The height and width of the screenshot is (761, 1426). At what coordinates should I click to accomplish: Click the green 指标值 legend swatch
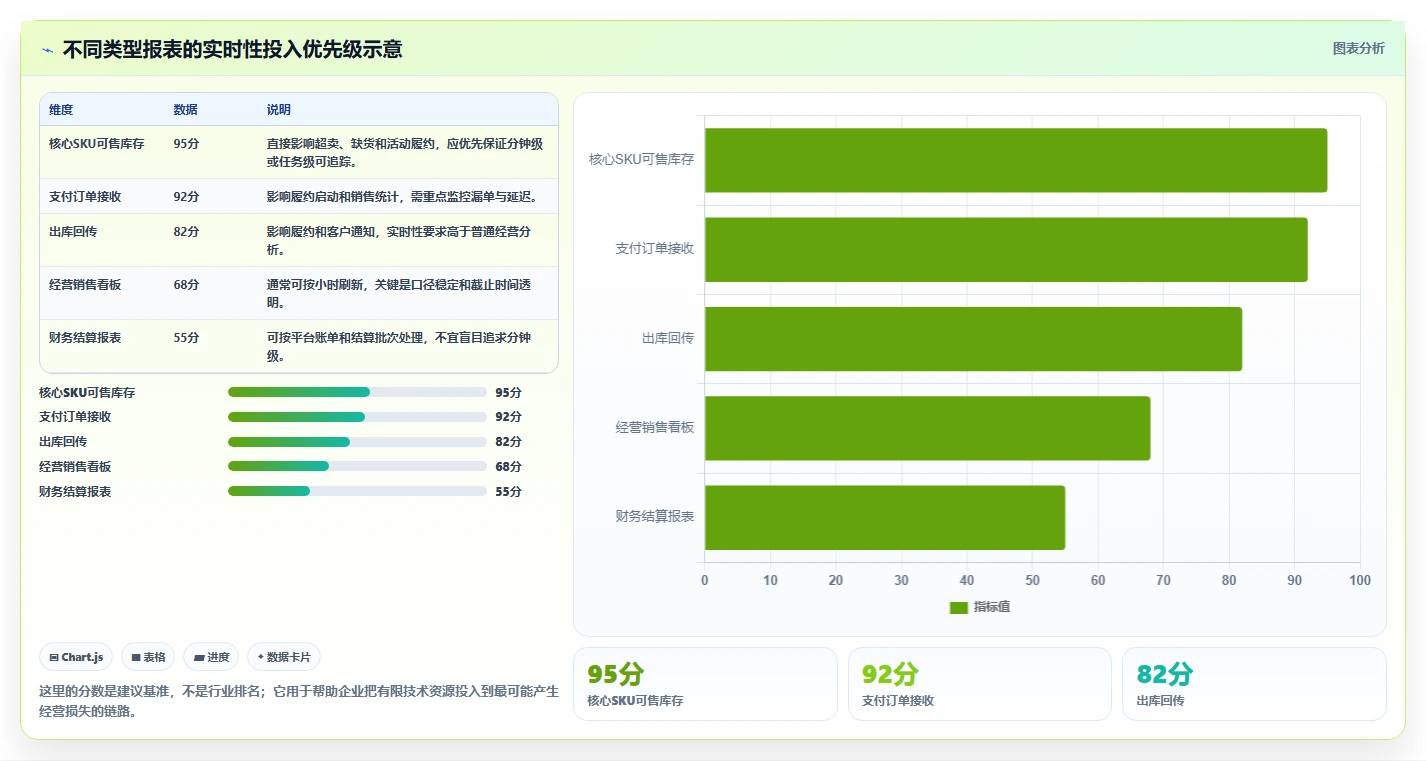959,607
